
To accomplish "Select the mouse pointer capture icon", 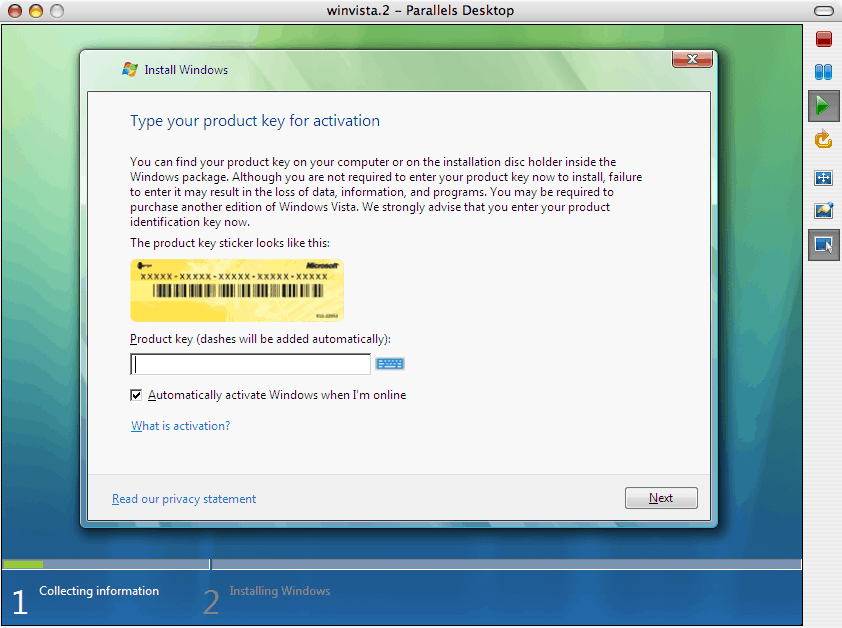I will (823, 244).
